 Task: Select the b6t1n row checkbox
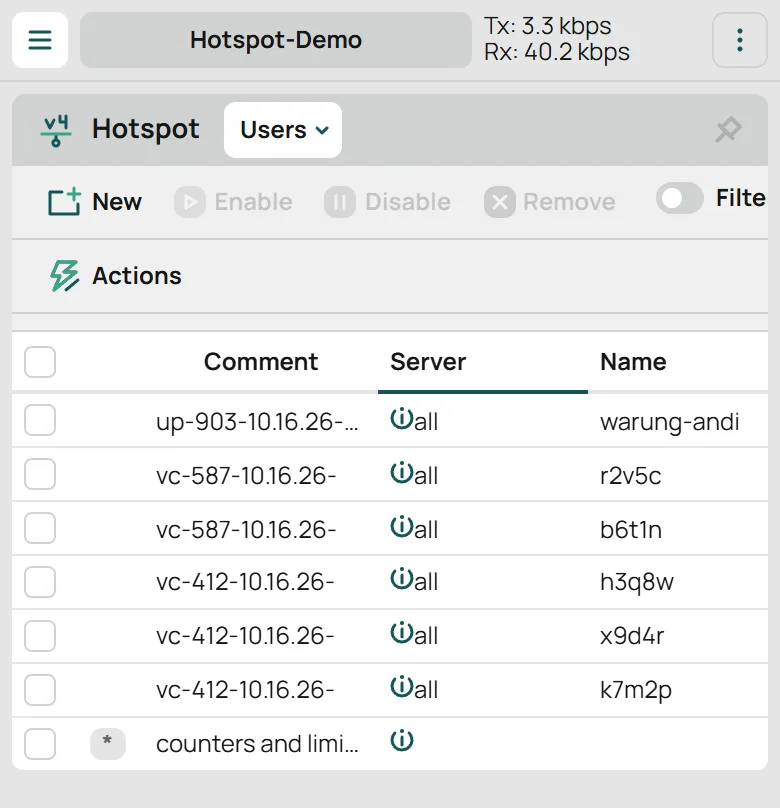(40, 528)
